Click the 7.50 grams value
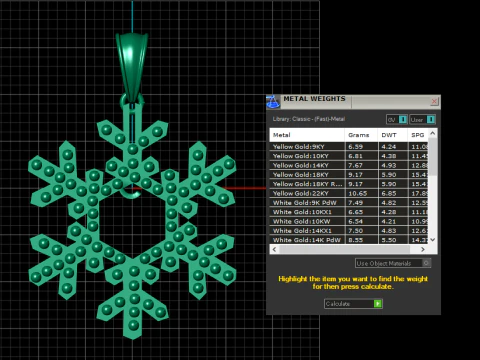Viewport: 480px width, 360px height. click(356, 231)
